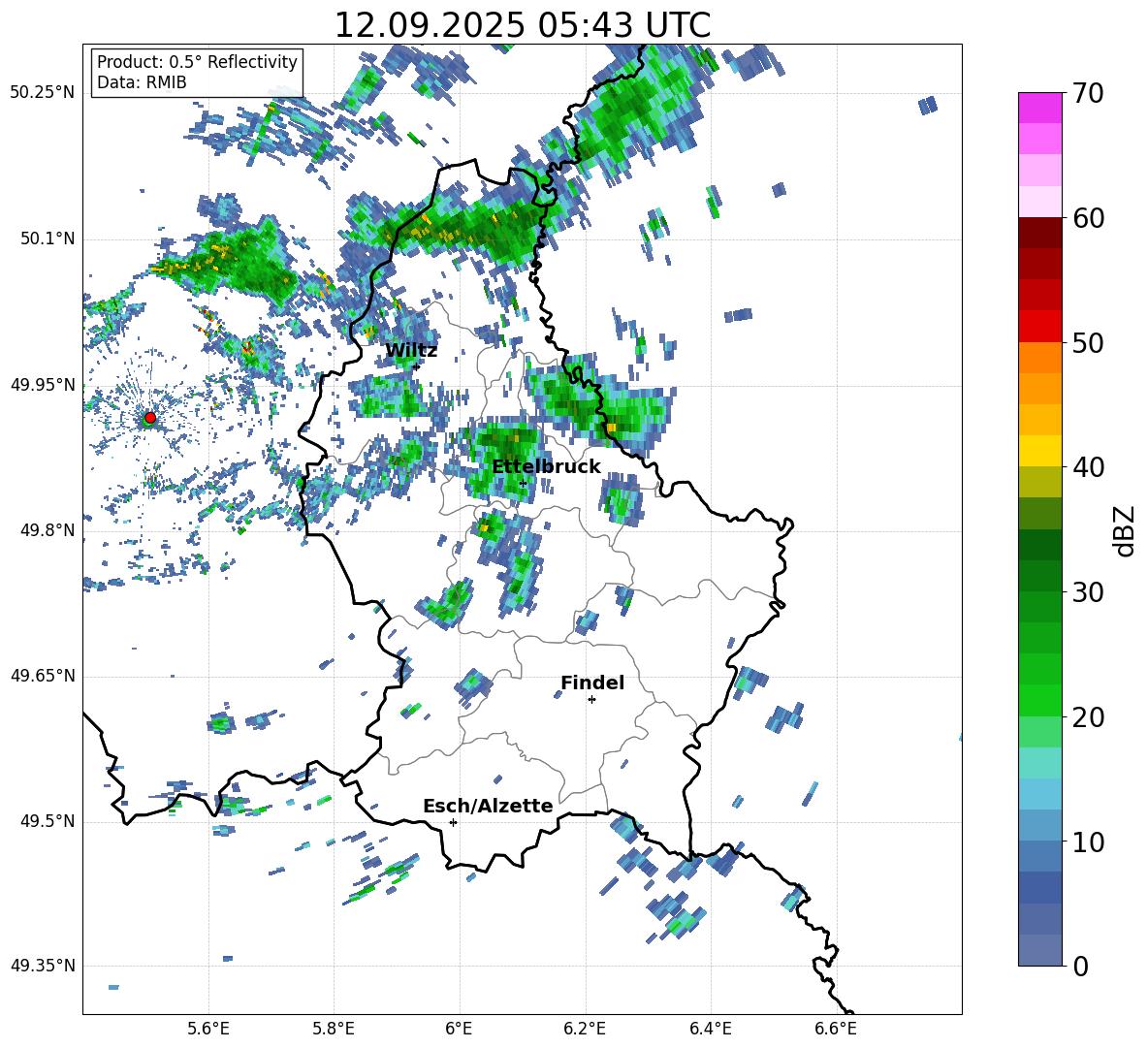Click the dark maroon colorbar segment just below 60
The width and height of the screenshot is (1148, 1048).
1039,233
